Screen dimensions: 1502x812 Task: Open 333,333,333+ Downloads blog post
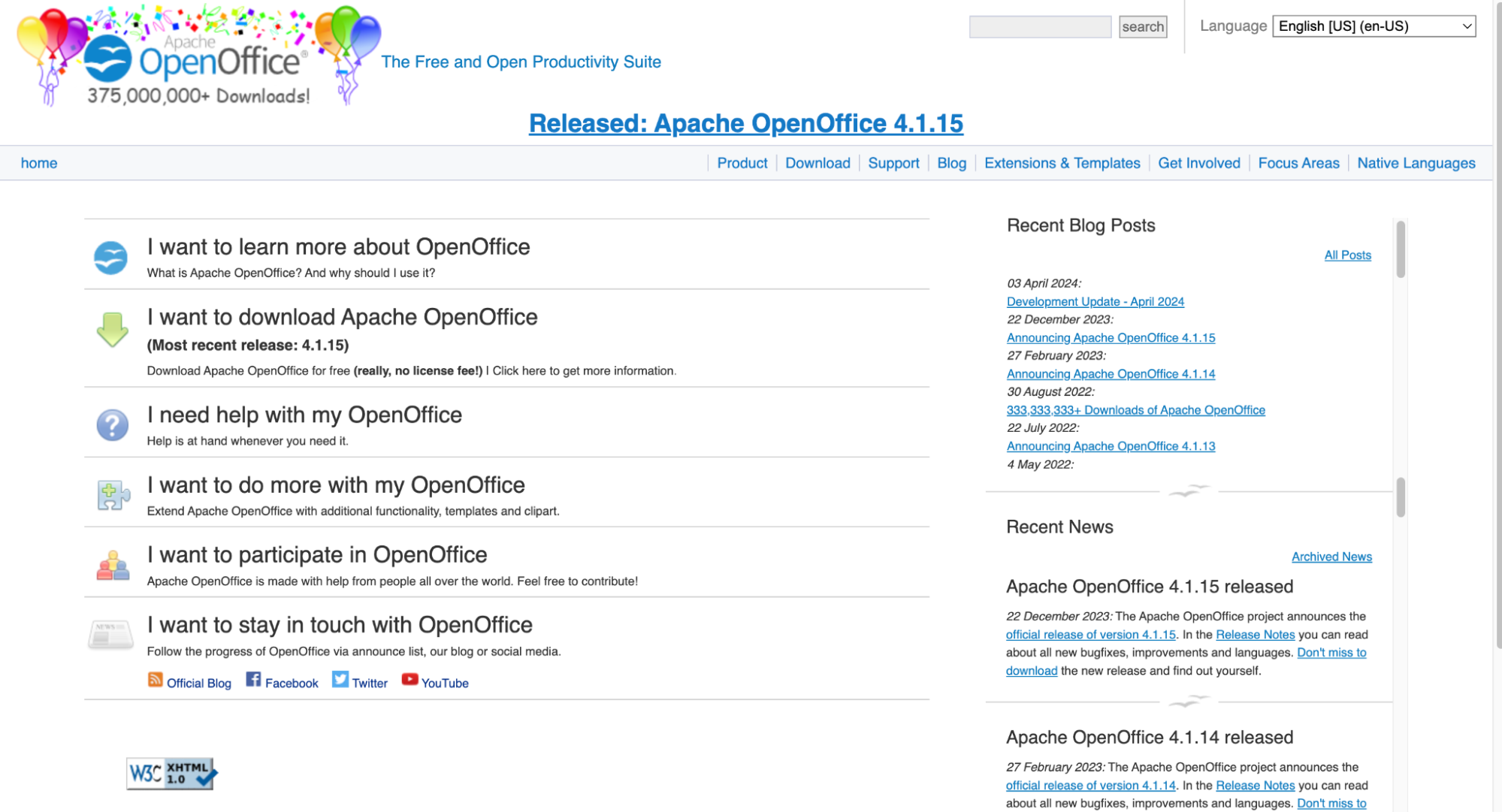point(1135,410)
